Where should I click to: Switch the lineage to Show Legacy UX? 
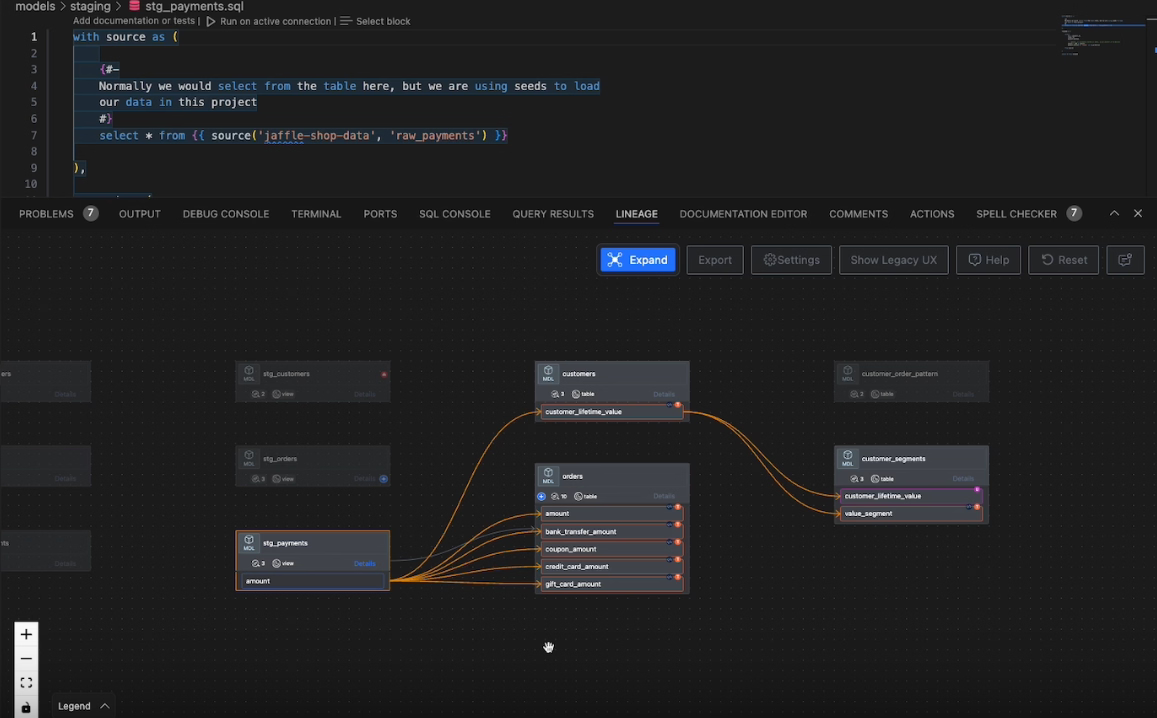pyautogui.click(x=893, y=260)
